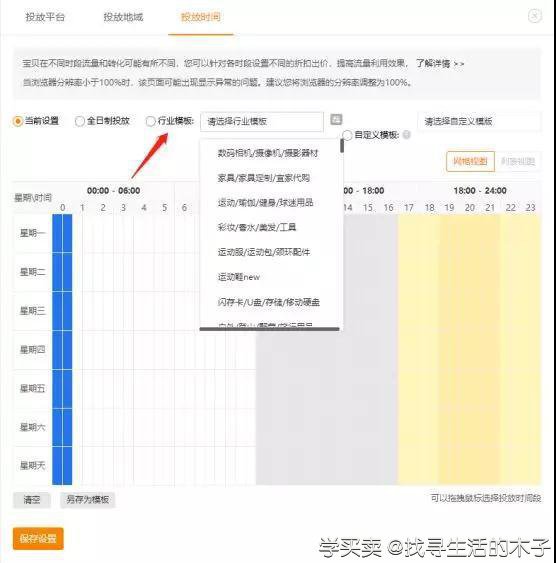Click the blue hour-0 cell for 星期一
556x563 pixels.
pos(62,233)
